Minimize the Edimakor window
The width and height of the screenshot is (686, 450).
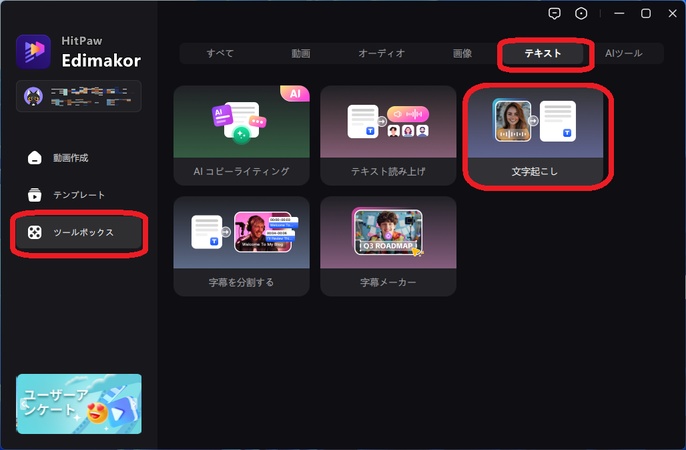619,14
